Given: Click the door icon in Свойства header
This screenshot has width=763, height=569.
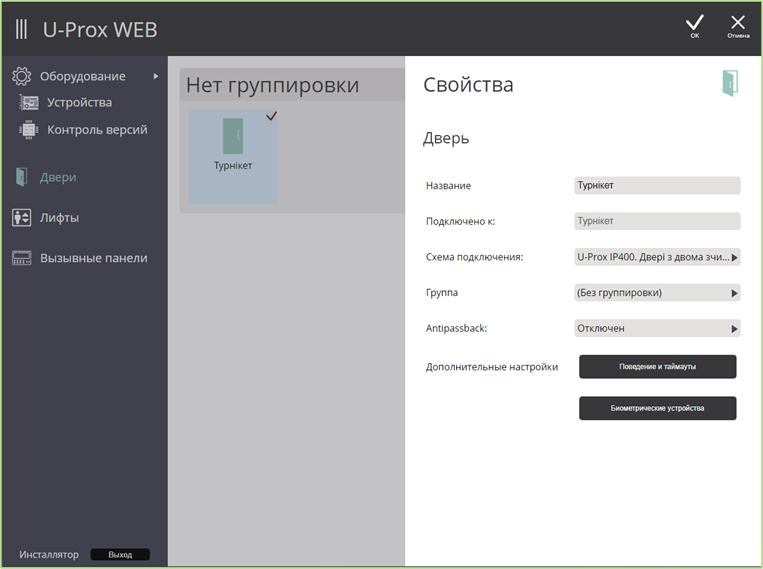Looking at the screenshot, I should [730, 83].
